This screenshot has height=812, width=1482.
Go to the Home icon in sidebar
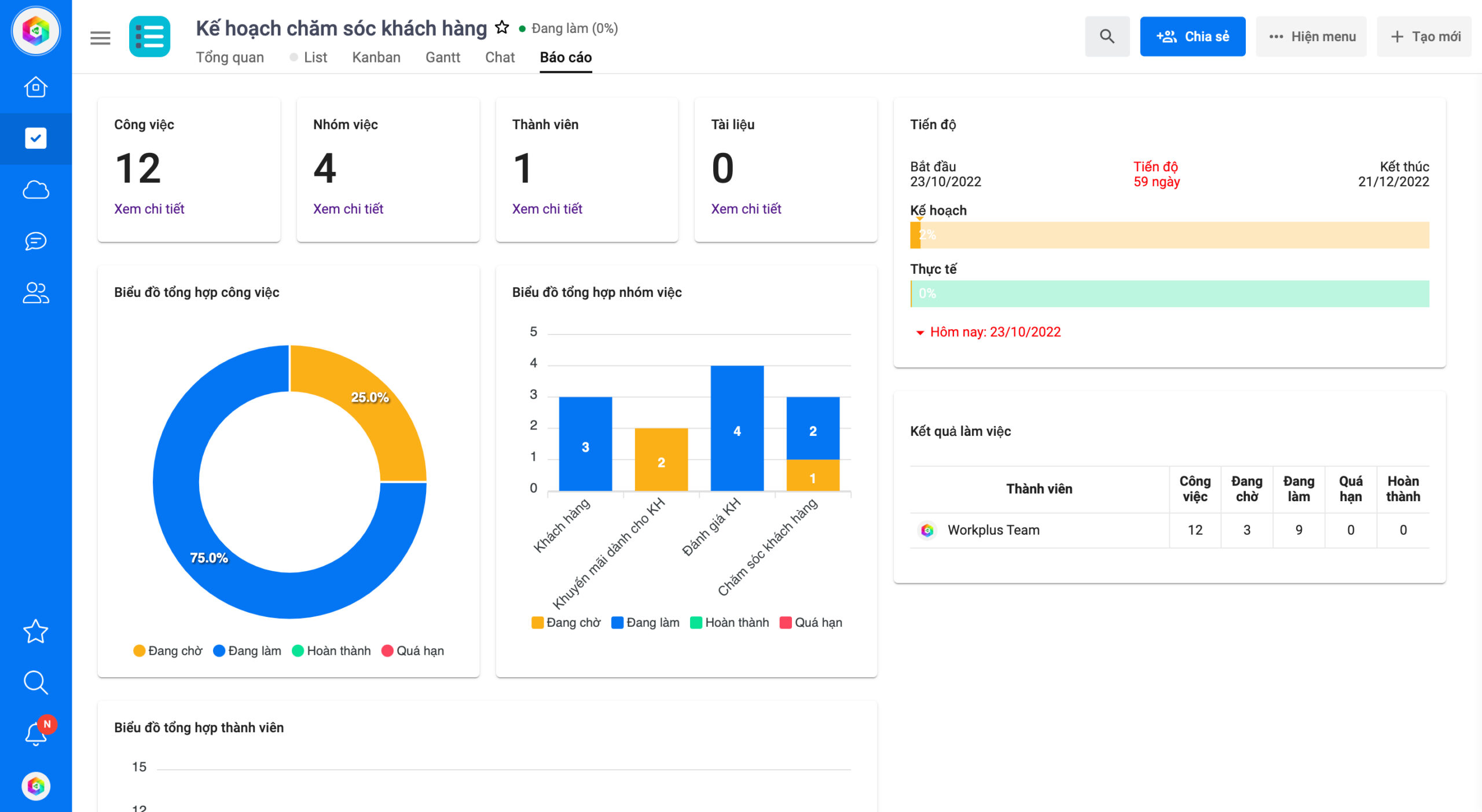pos(36,87)
